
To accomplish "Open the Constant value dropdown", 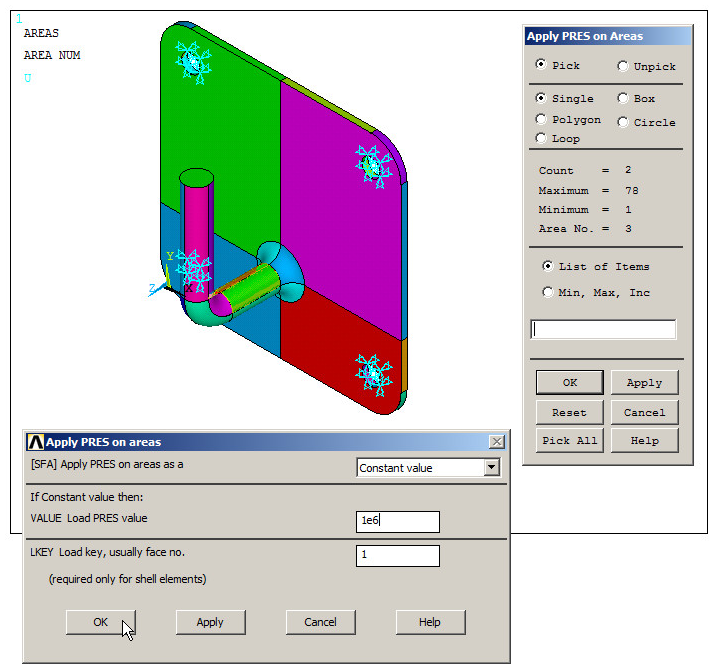I will pos(491,467).
